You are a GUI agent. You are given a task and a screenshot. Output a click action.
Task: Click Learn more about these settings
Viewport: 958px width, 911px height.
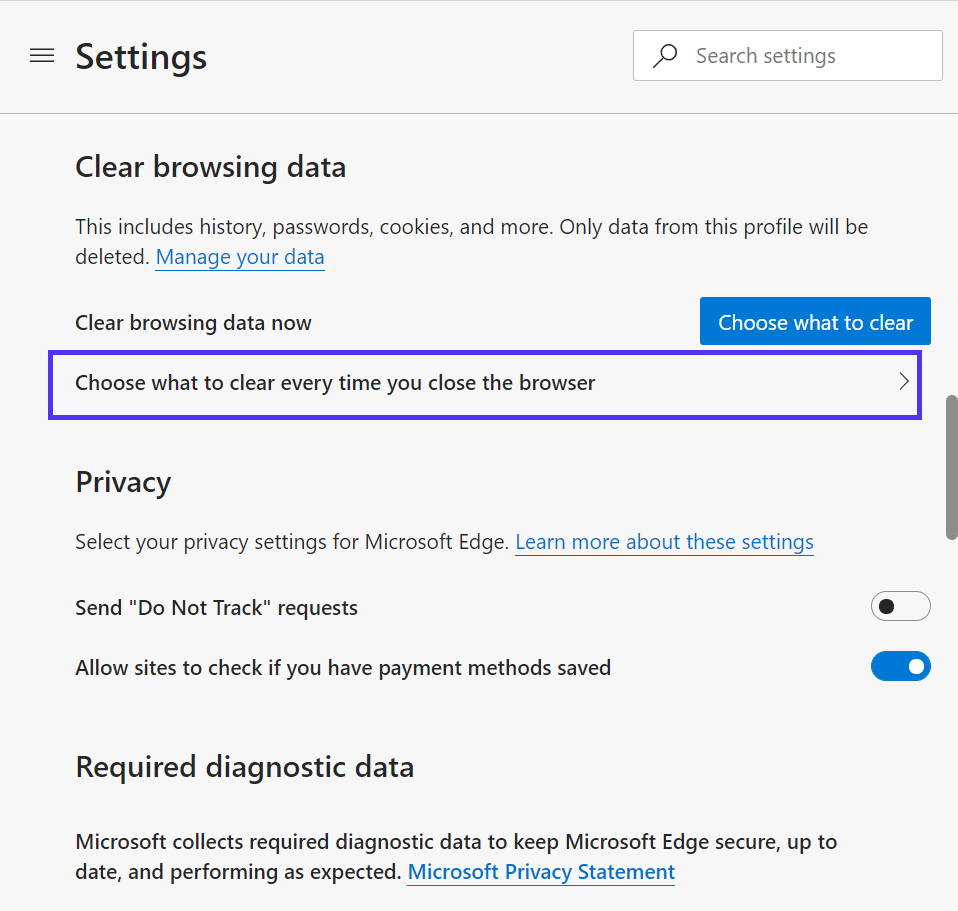click(x=664, y=542)
